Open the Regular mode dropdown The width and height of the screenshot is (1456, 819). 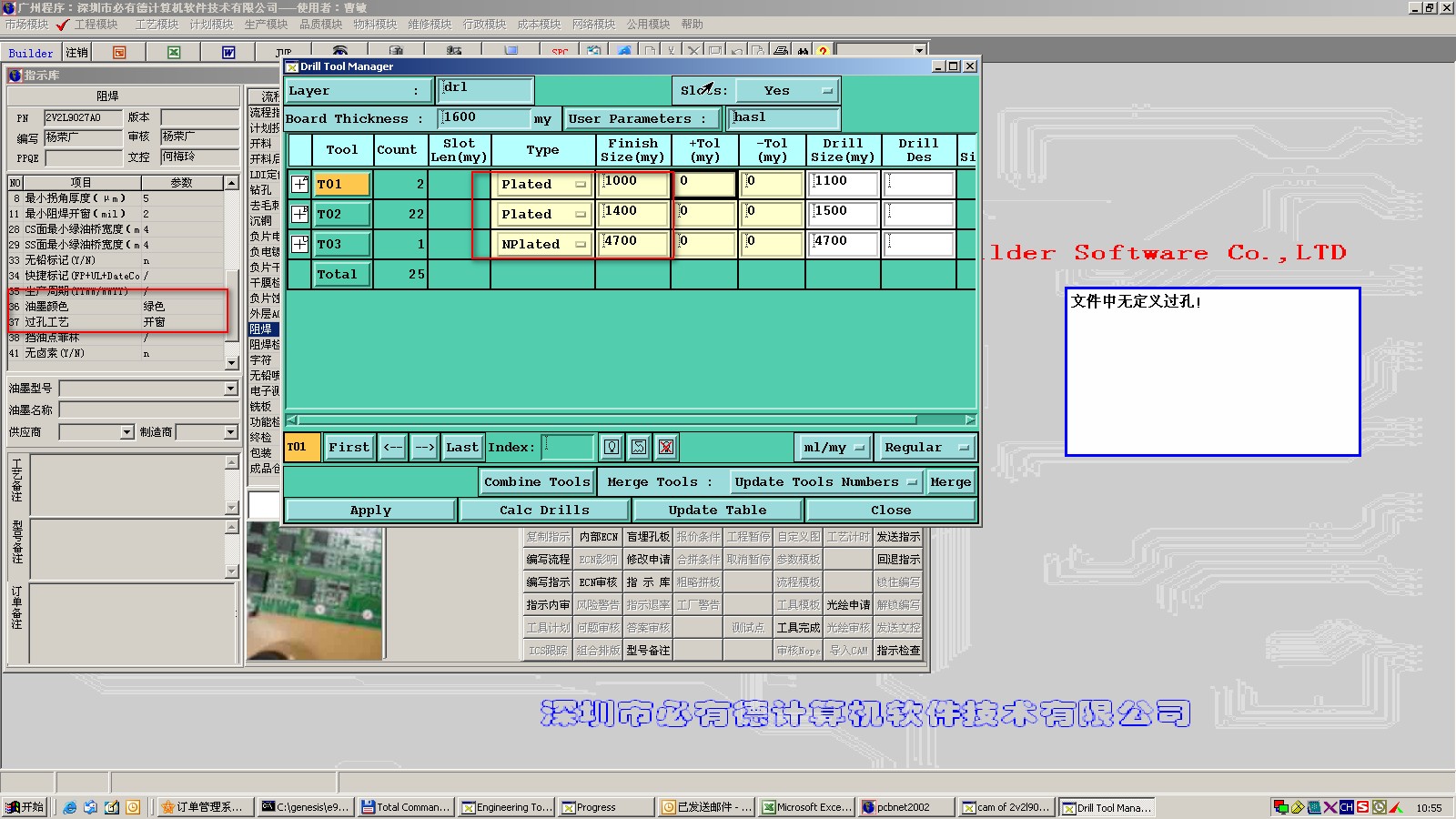click(x=925, y=447)
